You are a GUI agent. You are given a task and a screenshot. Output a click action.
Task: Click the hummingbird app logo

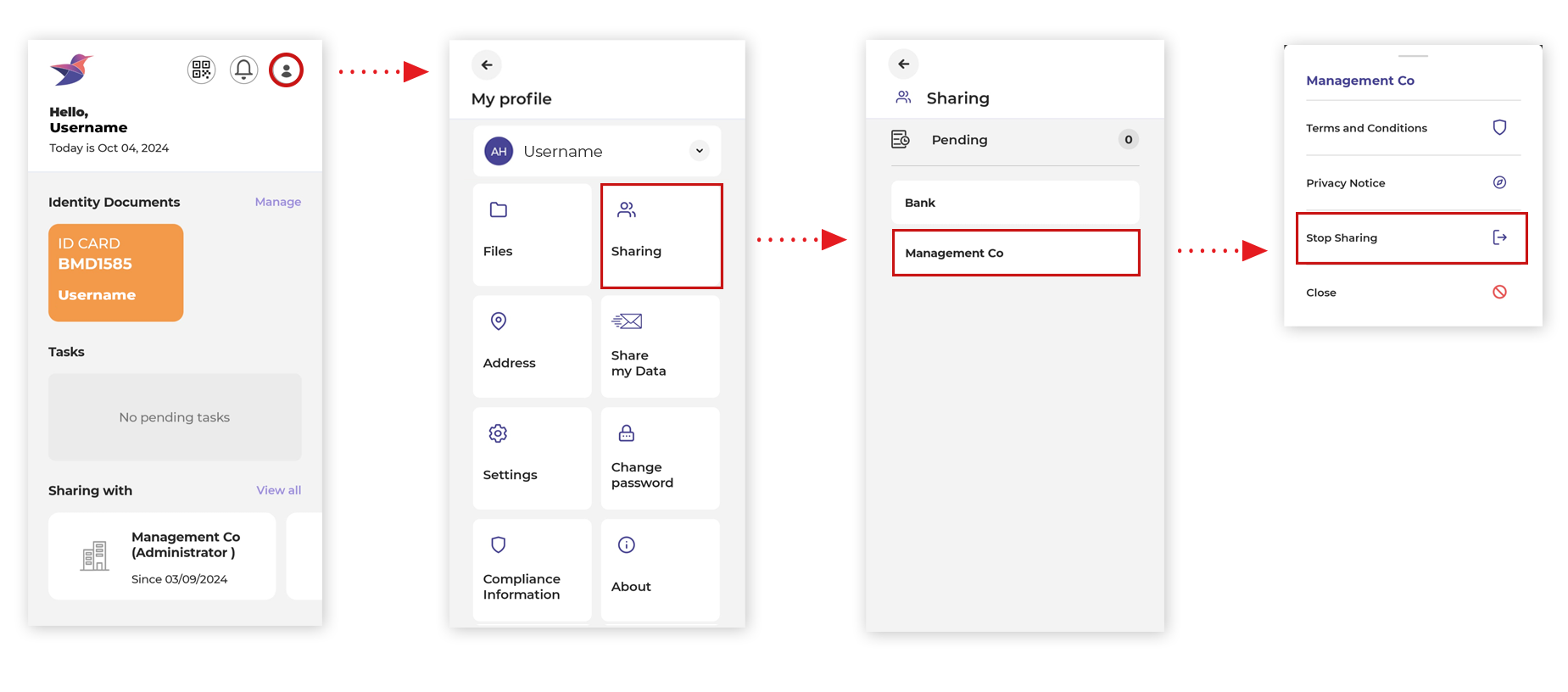[x=71, y=70]
